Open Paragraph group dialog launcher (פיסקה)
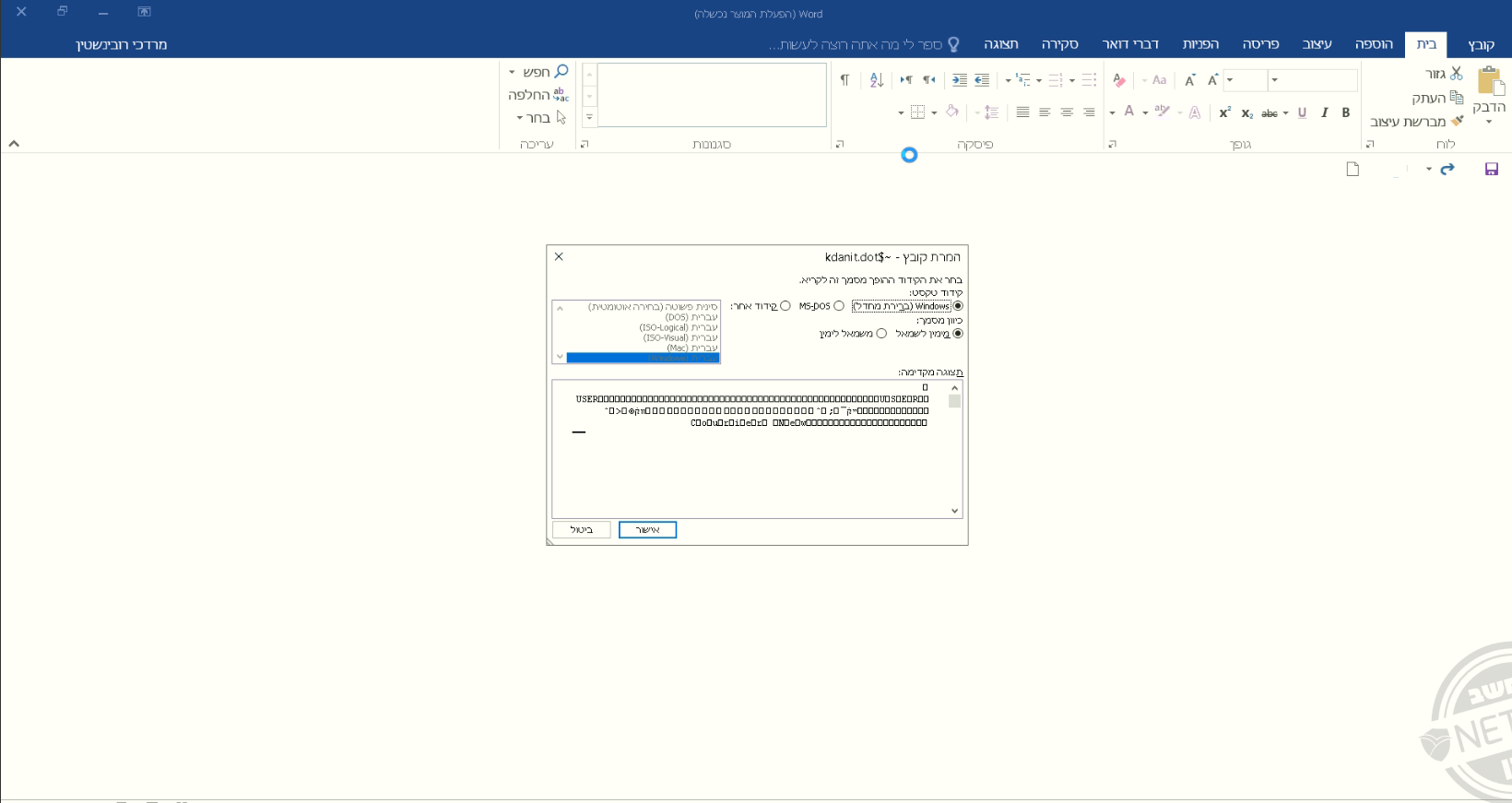The height and width of the screenshot is (803, 1512). [840, 144]
